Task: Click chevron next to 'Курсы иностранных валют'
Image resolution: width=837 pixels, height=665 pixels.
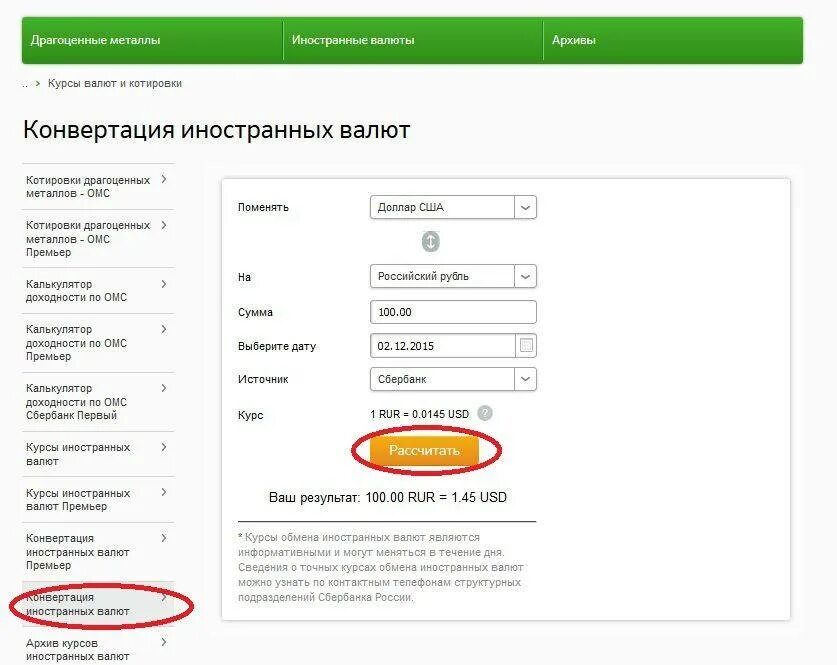Action: 164,447
